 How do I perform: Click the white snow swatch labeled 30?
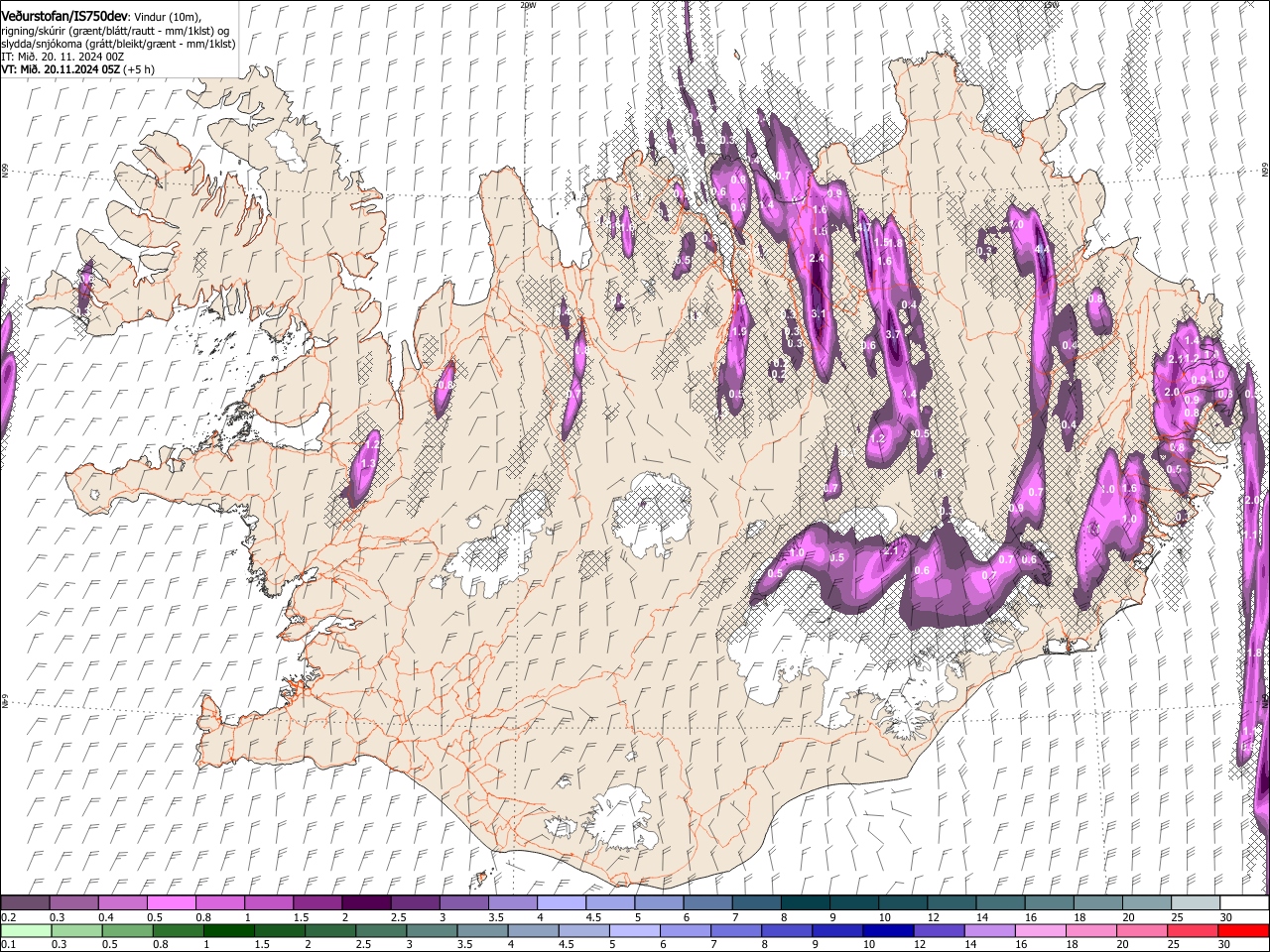[1243, 903]
